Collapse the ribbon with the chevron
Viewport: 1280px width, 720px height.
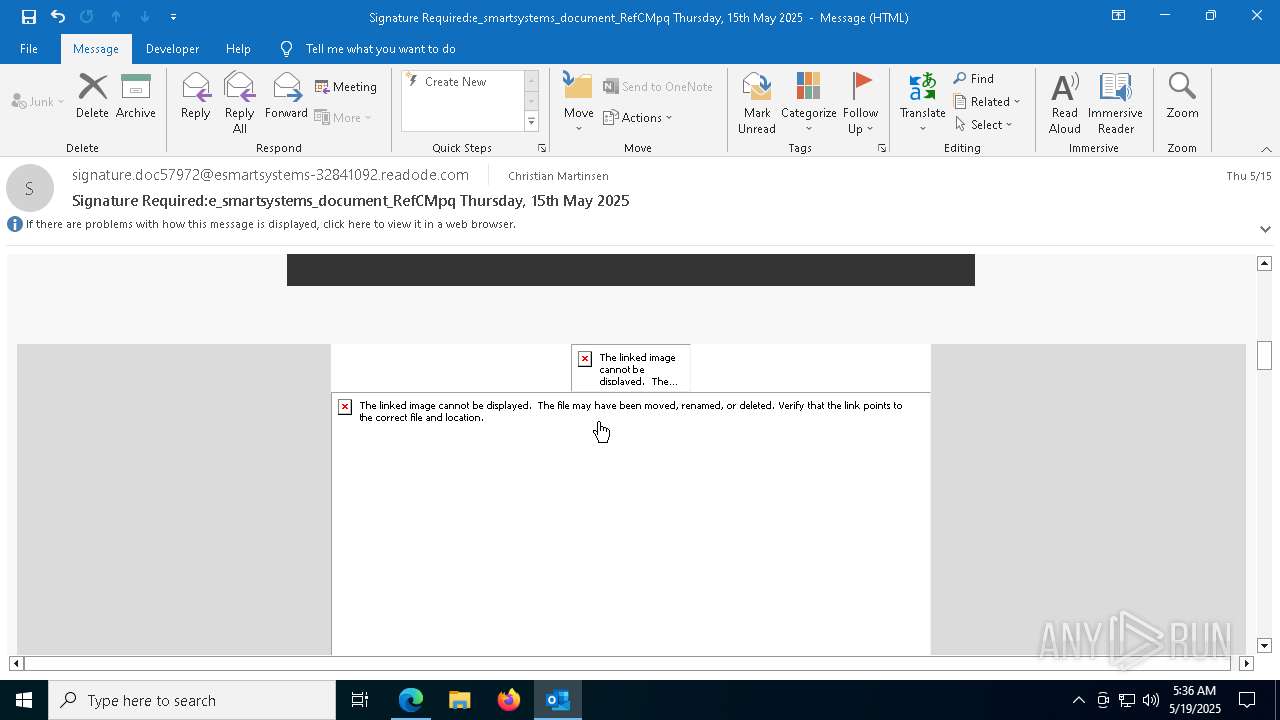coord(1266,149)
